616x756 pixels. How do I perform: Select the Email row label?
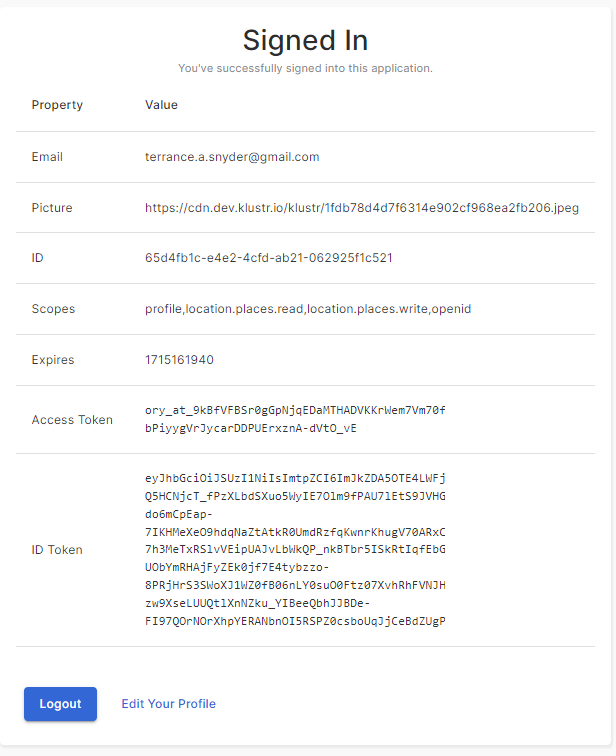tap(47, 157)
